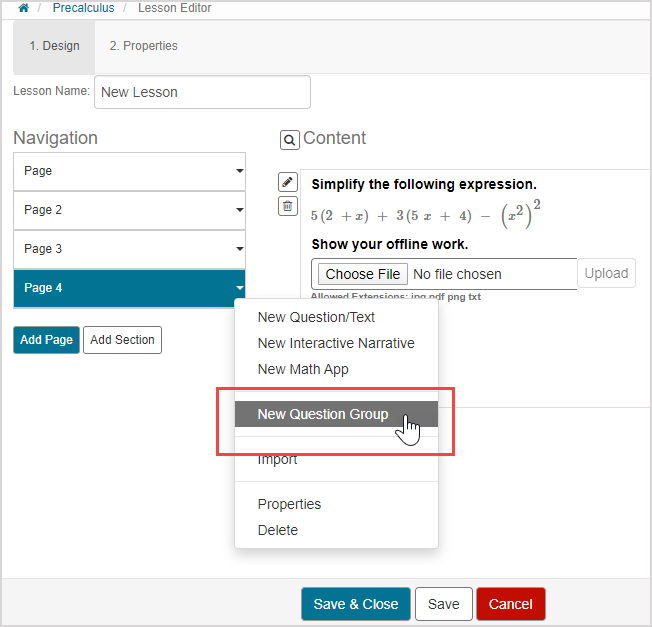Choose Delete in the page menu
The width and height of the screenshot is (652, 627).
pyautogui.click(x=277, y=530)
